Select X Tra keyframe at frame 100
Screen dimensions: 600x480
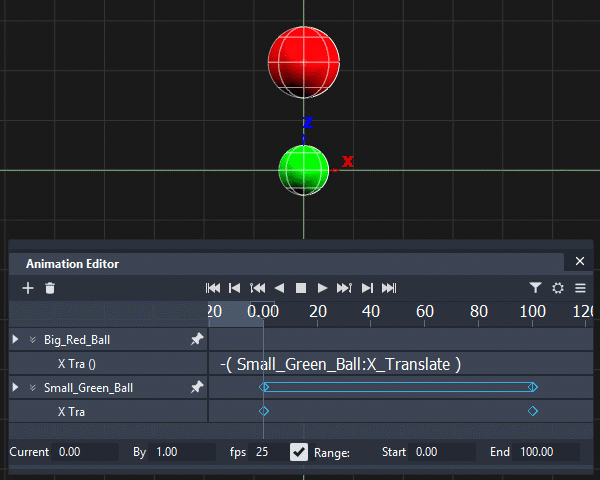click(533, 411)
